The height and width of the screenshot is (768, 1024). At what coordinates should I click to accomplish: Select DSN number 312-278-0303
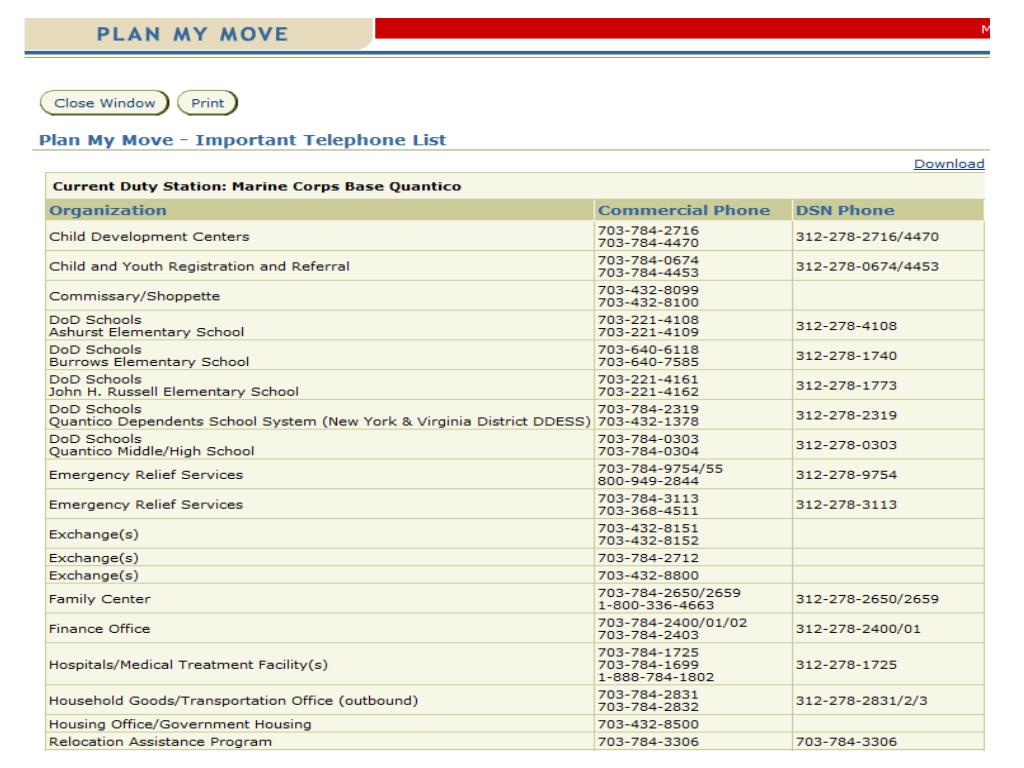click(x=846, y=445)
